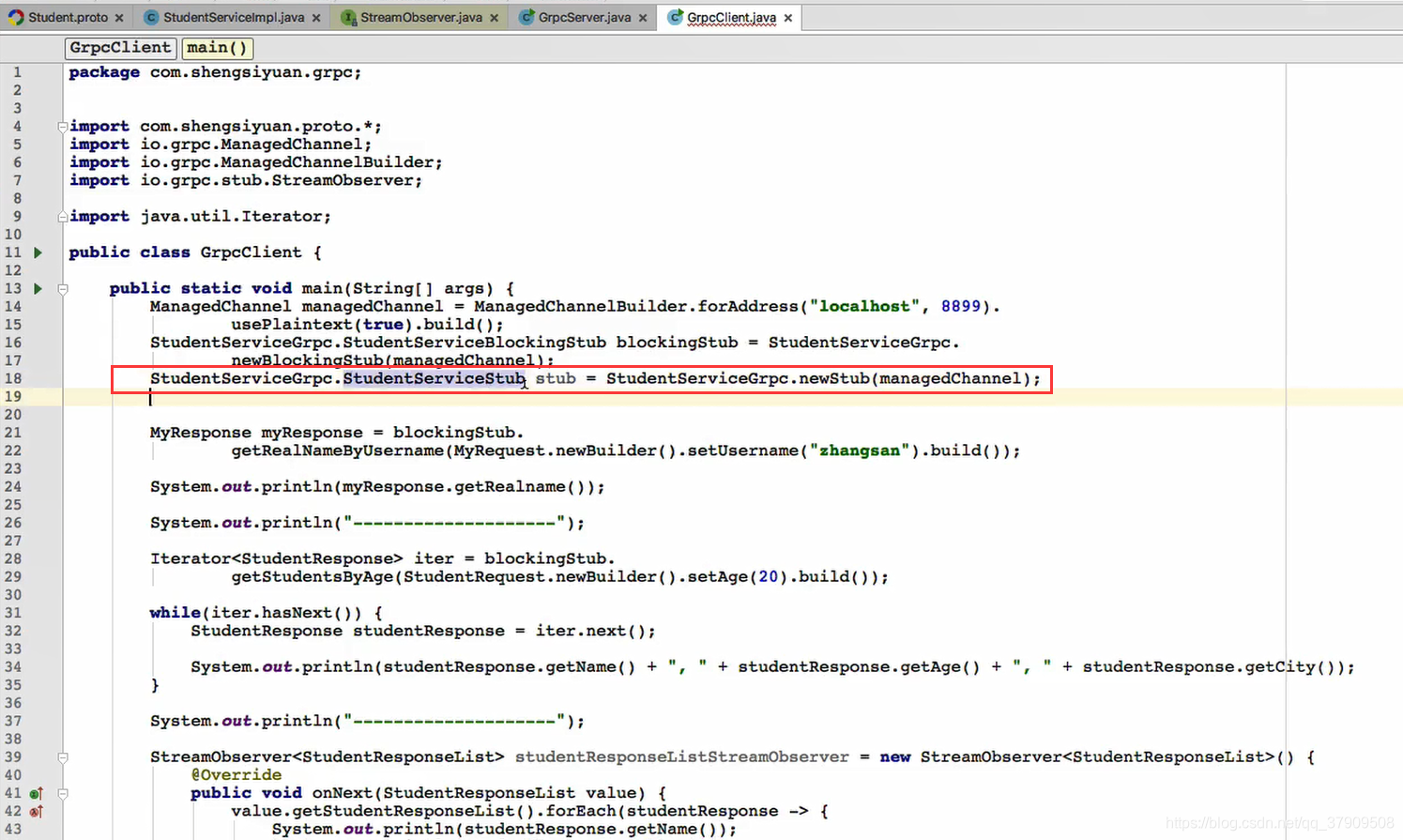1403x840 pixels.
Task: Click the GrpcServer.java class icon
Action: [526, 18]
